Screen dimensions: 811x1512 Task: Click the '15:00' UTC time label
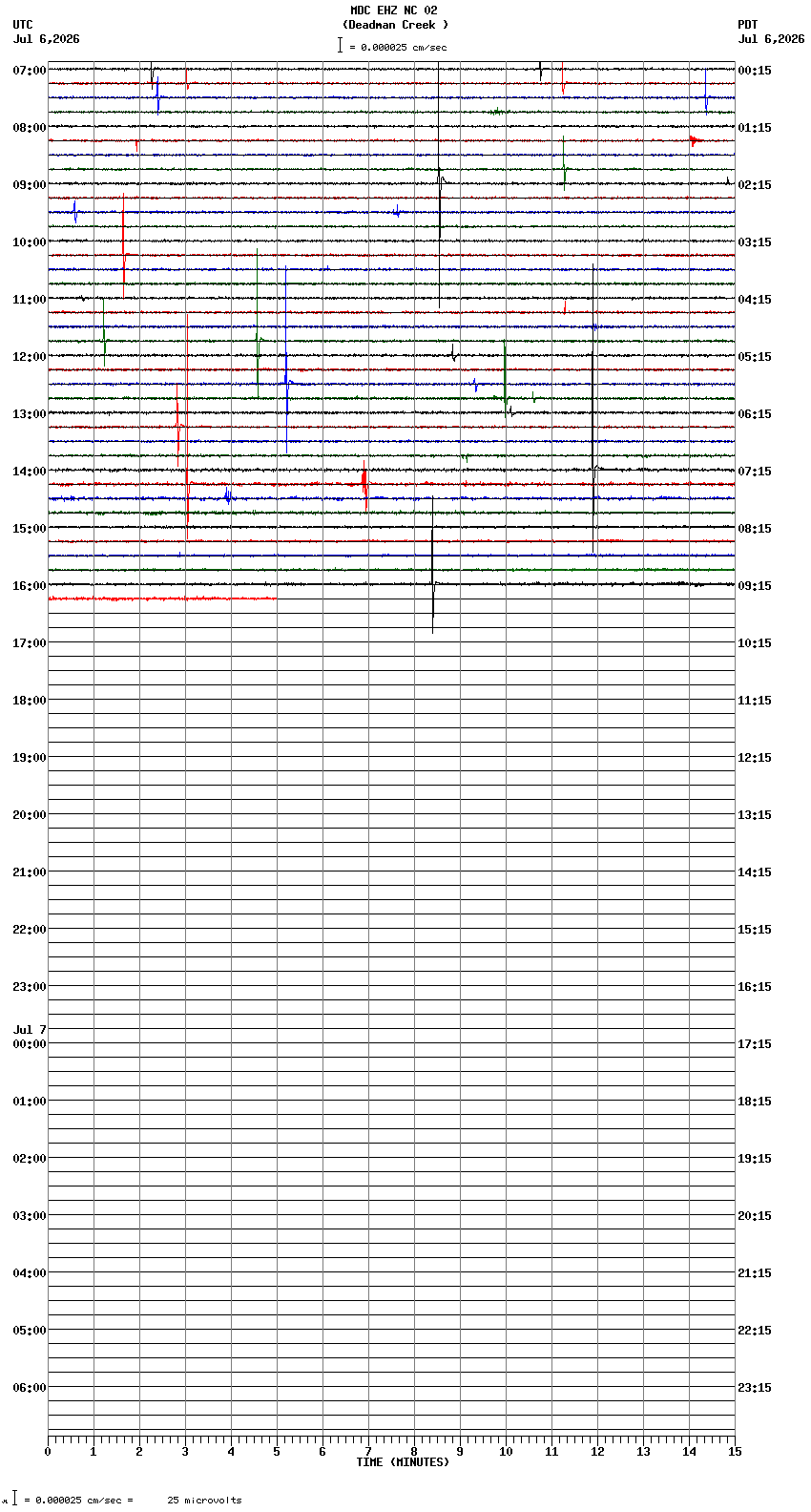coord(30,529)
